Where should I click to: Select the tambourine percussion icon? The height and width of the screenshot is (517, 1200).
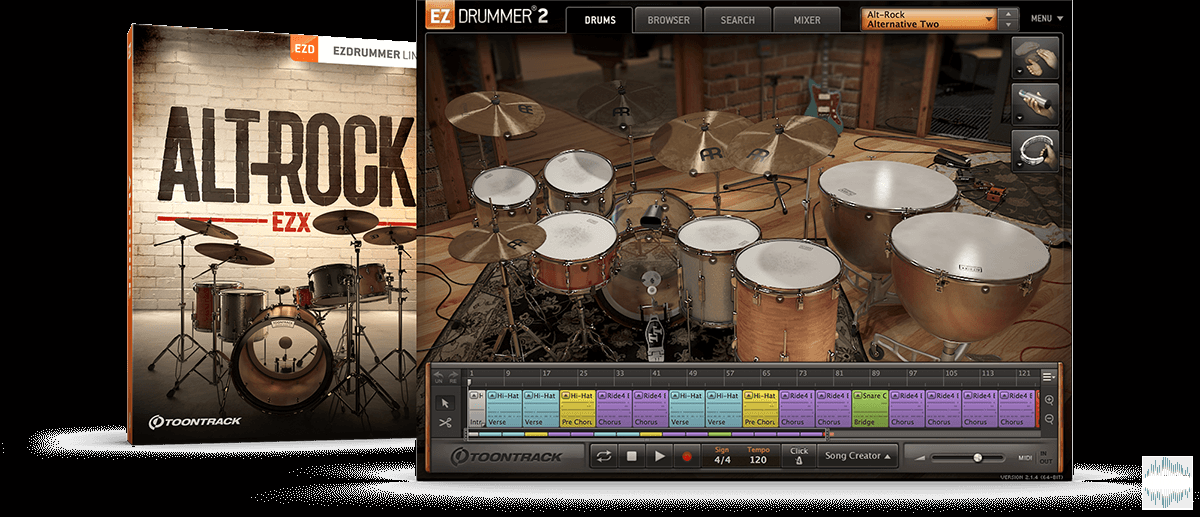[x=1036, y=150]
